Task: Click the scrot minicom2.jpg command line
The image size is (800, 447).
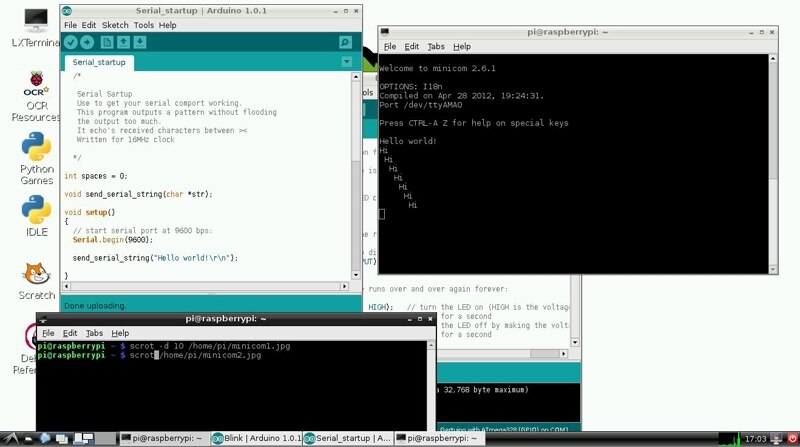Action: pos(149,355)
